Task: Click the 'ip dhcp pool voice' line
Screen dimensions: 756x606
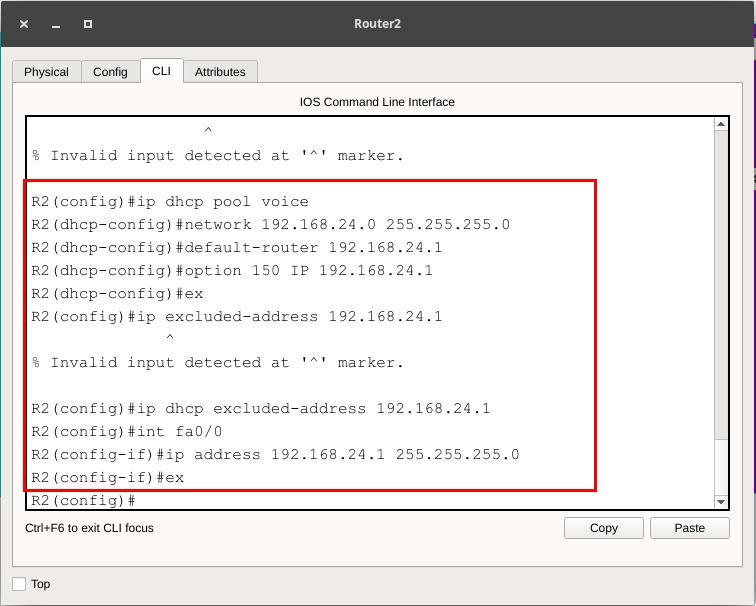Action: click(x=170, y=202)
